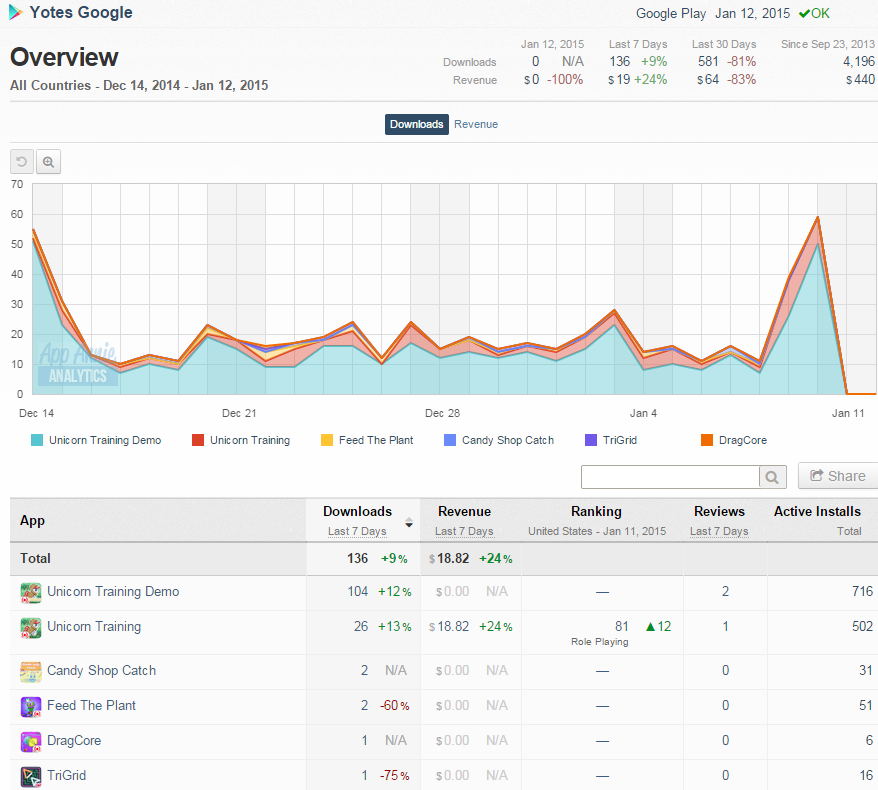The image size is (878, 790).
Task: Click the Unicorn Training Demo legend label
Action: [105, 440]
